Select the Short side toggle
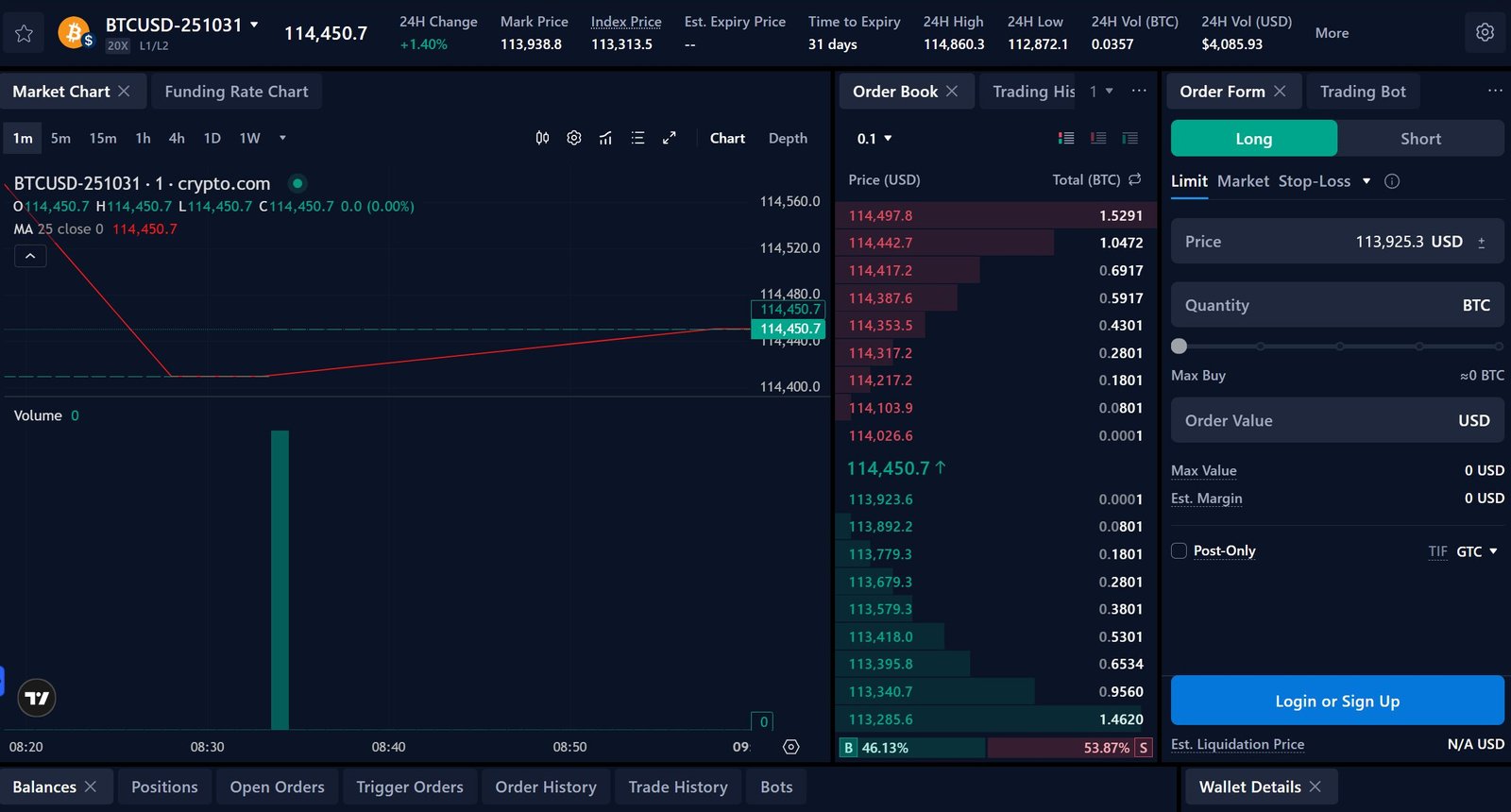 click(x=1420, y=138)
